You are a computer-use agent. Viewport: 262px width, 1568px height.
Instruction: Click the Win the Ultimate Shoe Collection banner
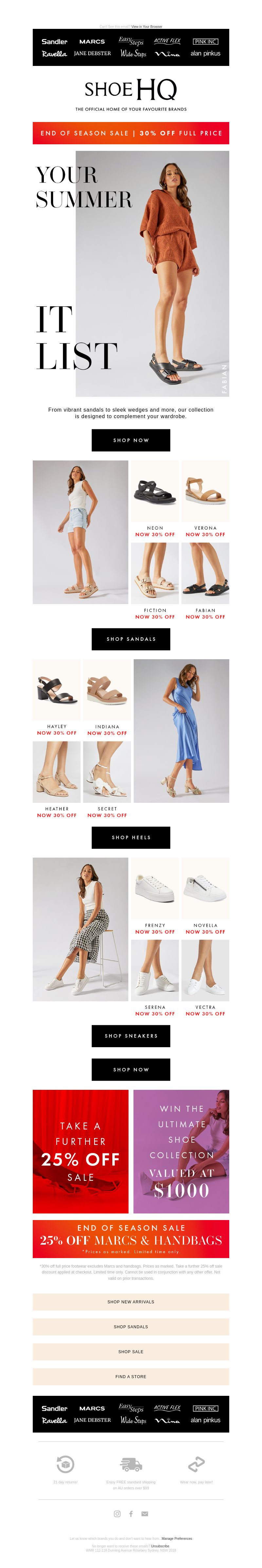coord(181,1151)
